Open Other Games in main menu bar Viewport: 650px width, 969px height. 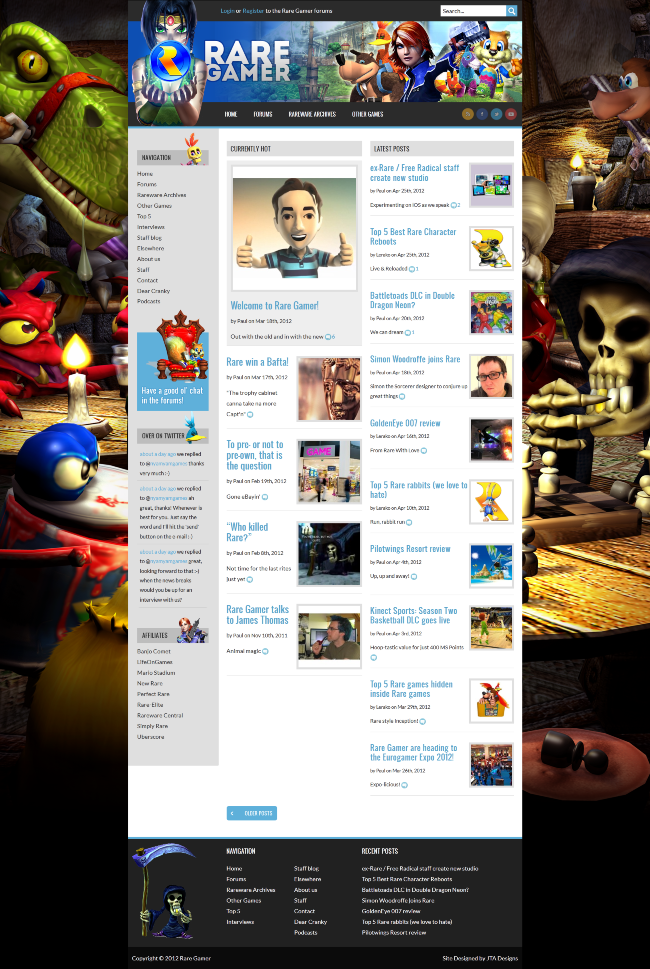coord(367,114)
